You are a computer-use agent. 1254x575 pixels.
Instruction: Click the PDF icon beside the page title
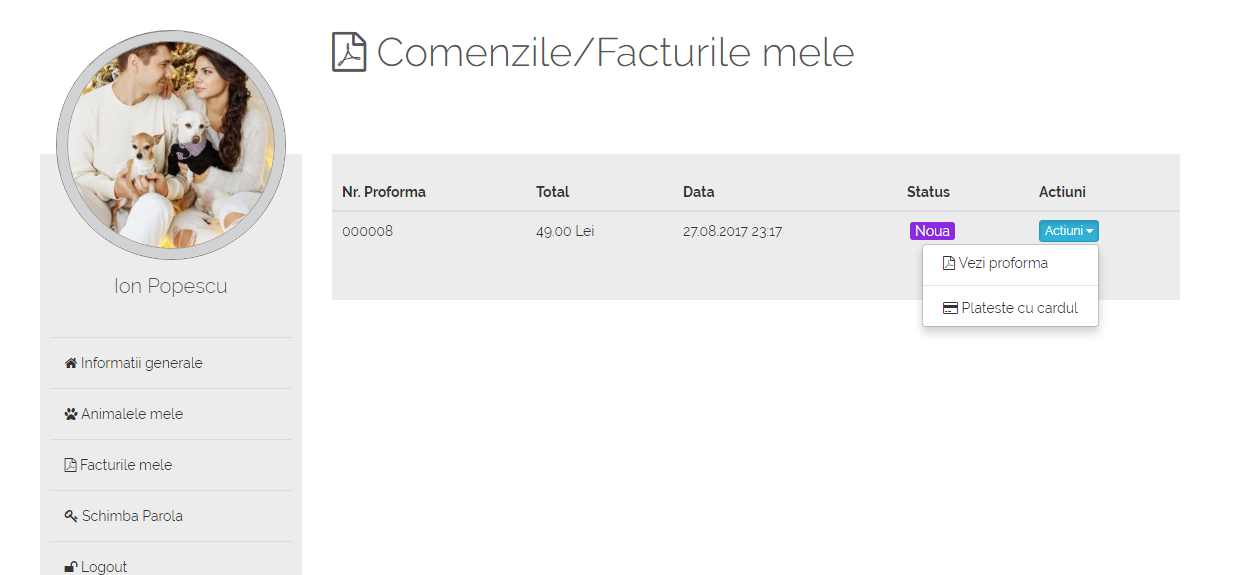(349, 52)
